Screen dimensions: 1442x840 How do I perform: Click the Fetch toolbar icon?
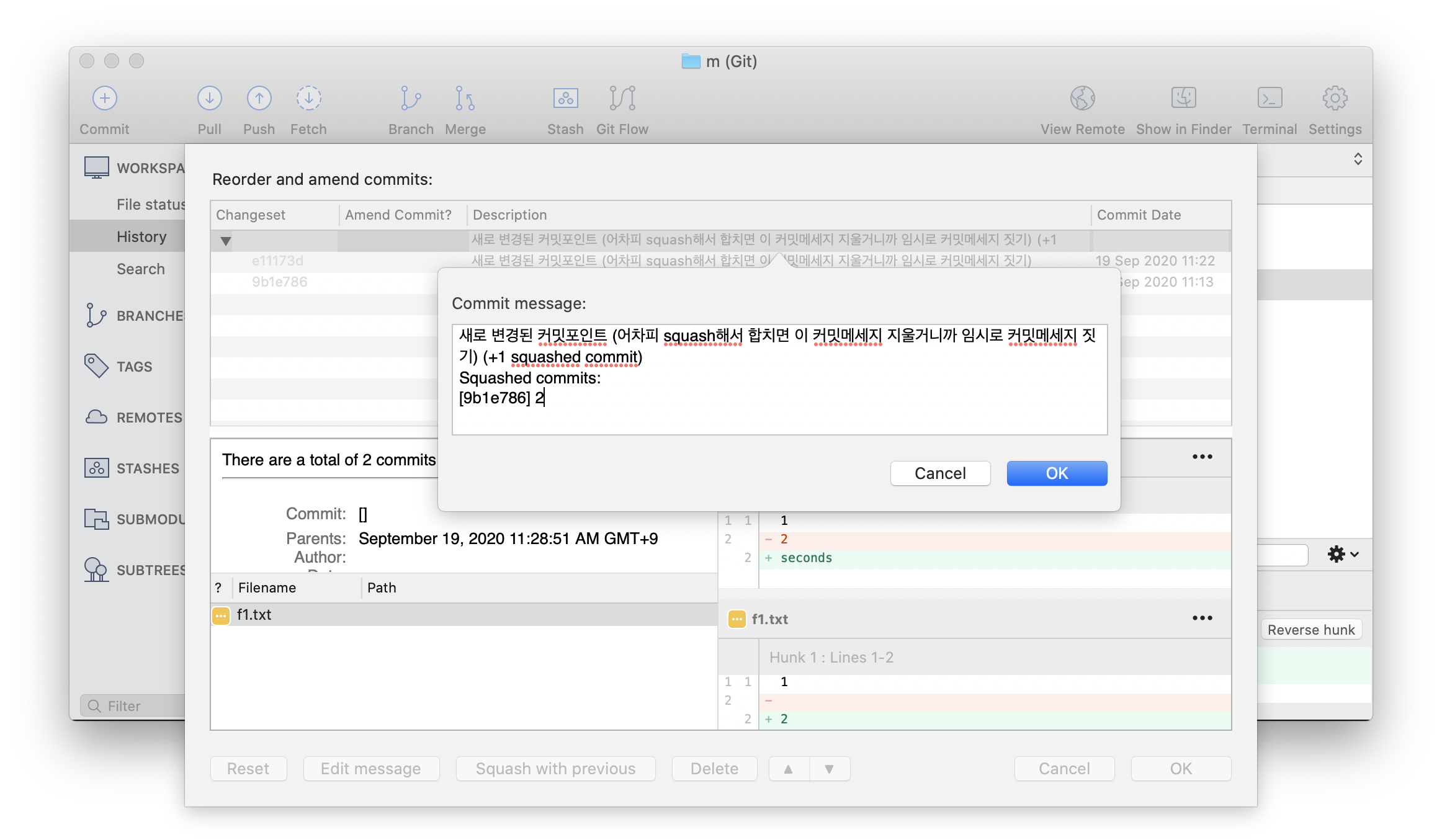pos(308,98)
